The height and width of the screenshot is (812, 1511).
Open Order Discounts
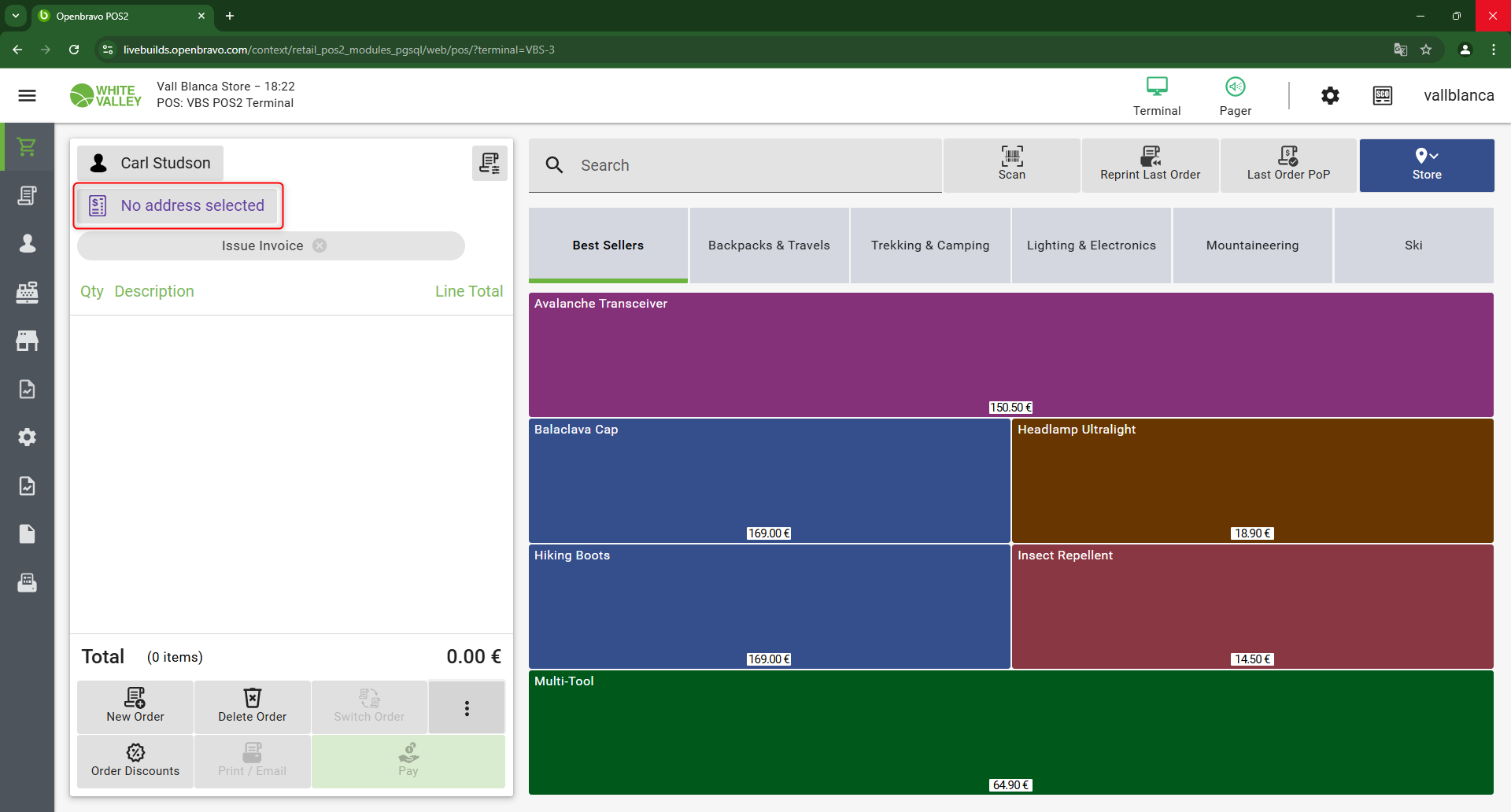point(135,761)
